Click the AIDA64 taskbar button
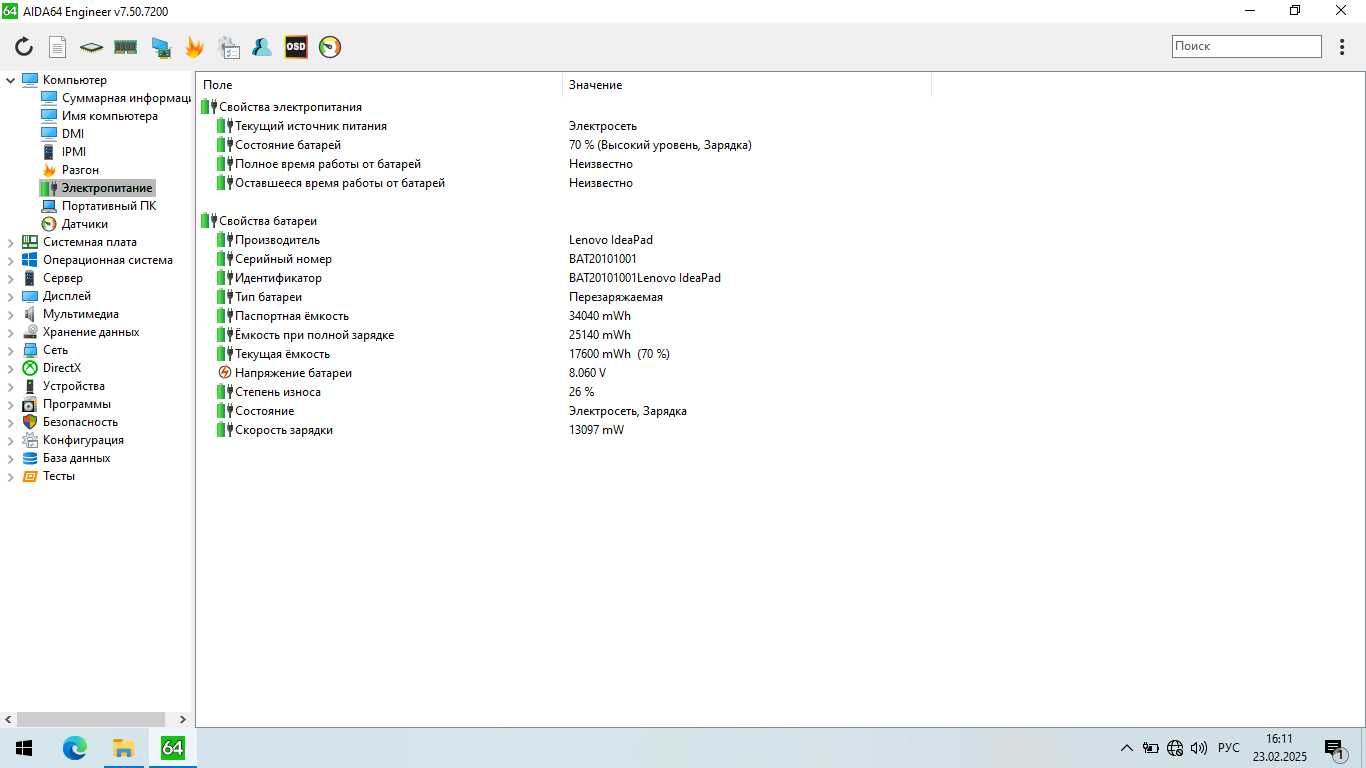Image resolution: width=1366 pixels, height=768 pixels. pyautogui.click(x=173, y=748)
